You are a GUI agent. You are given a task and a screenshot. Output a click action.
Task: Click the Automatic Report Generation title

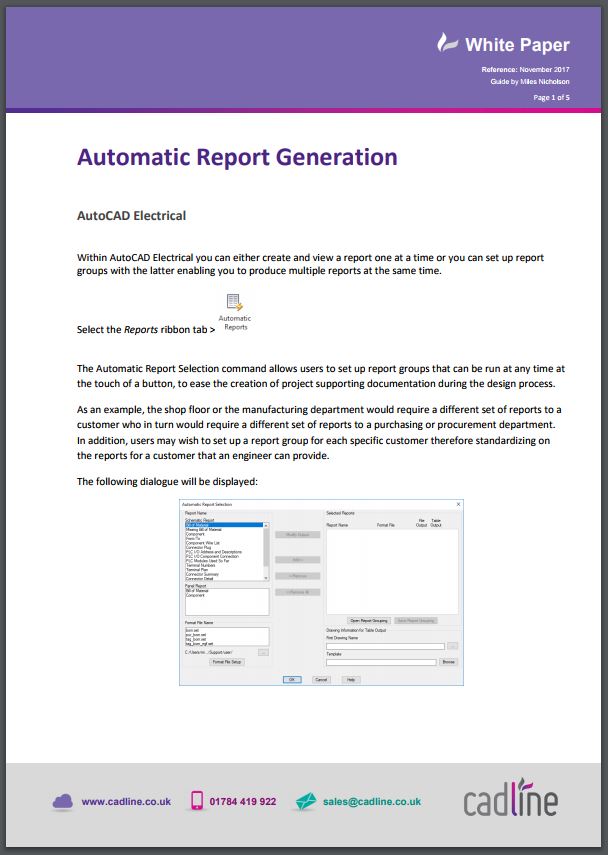pos(237,157)
